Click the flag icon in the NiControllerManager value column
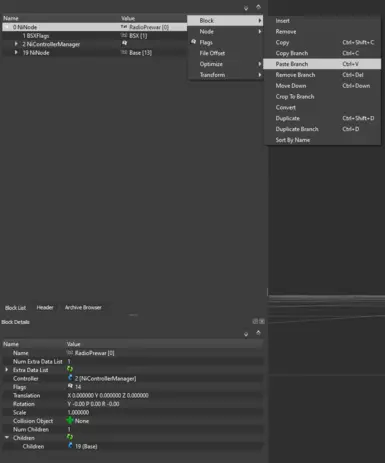The height and width of the screenshot is (463, 385). click(124, 43)
